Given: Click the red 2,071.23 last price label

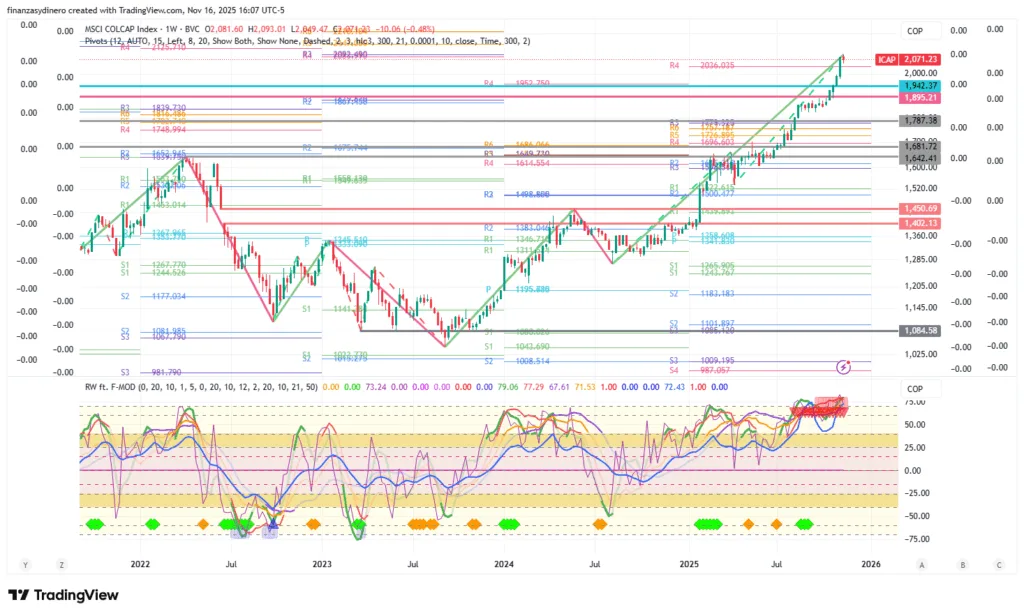Looking at the screenshot, I should pyautogui.click(x=919, y=60).
